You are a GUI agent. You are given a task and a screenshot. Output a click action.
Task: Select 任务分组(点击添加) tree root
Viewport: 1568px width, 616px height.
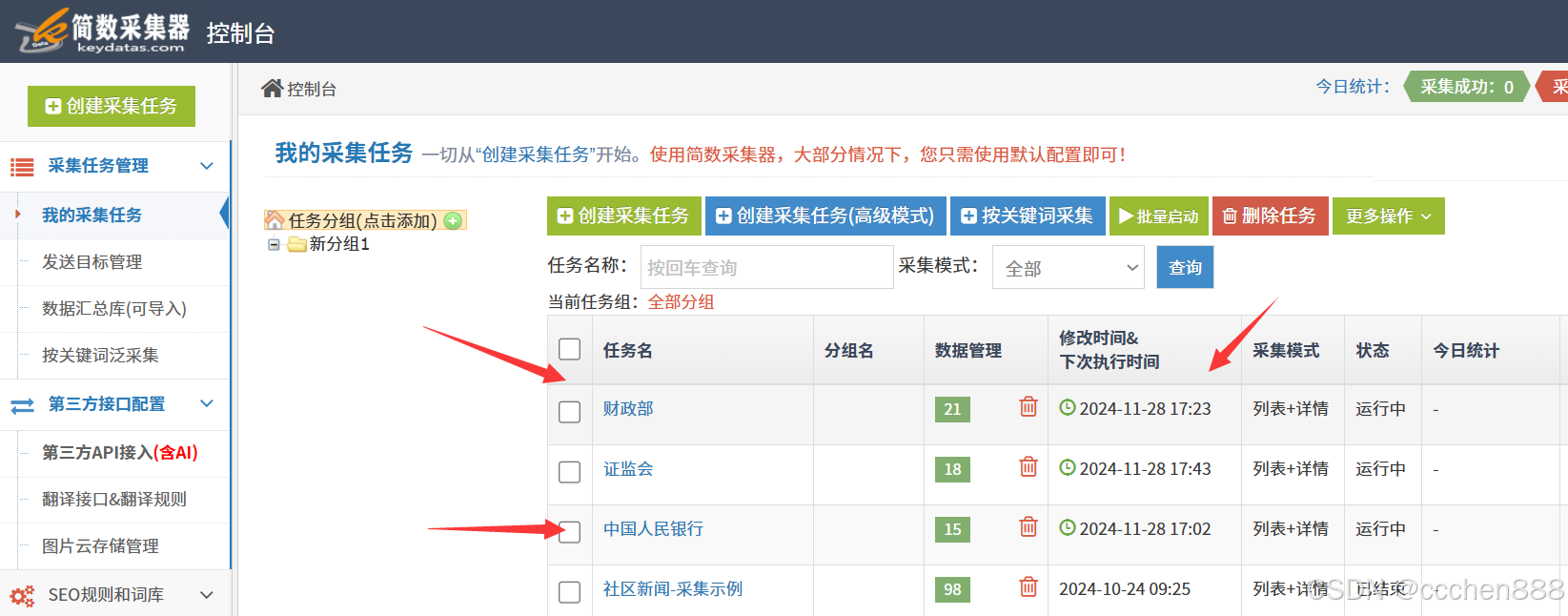tap(362, 221)
